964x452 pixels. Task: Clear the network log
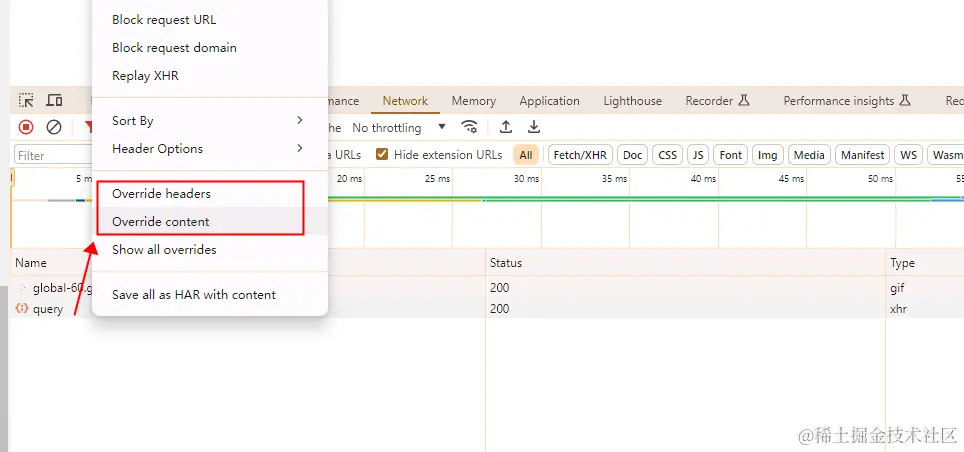point(54,127)
